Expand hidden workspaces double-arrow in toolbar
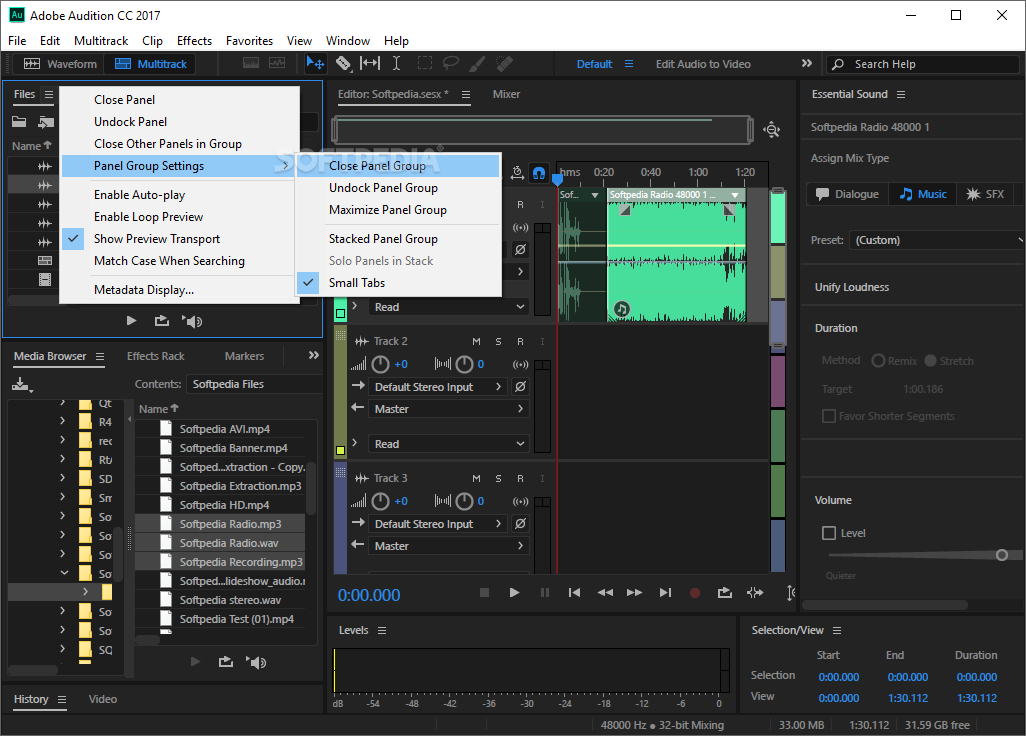The image size is (1026, 736). pyautogui.click(x=807, y=63)
